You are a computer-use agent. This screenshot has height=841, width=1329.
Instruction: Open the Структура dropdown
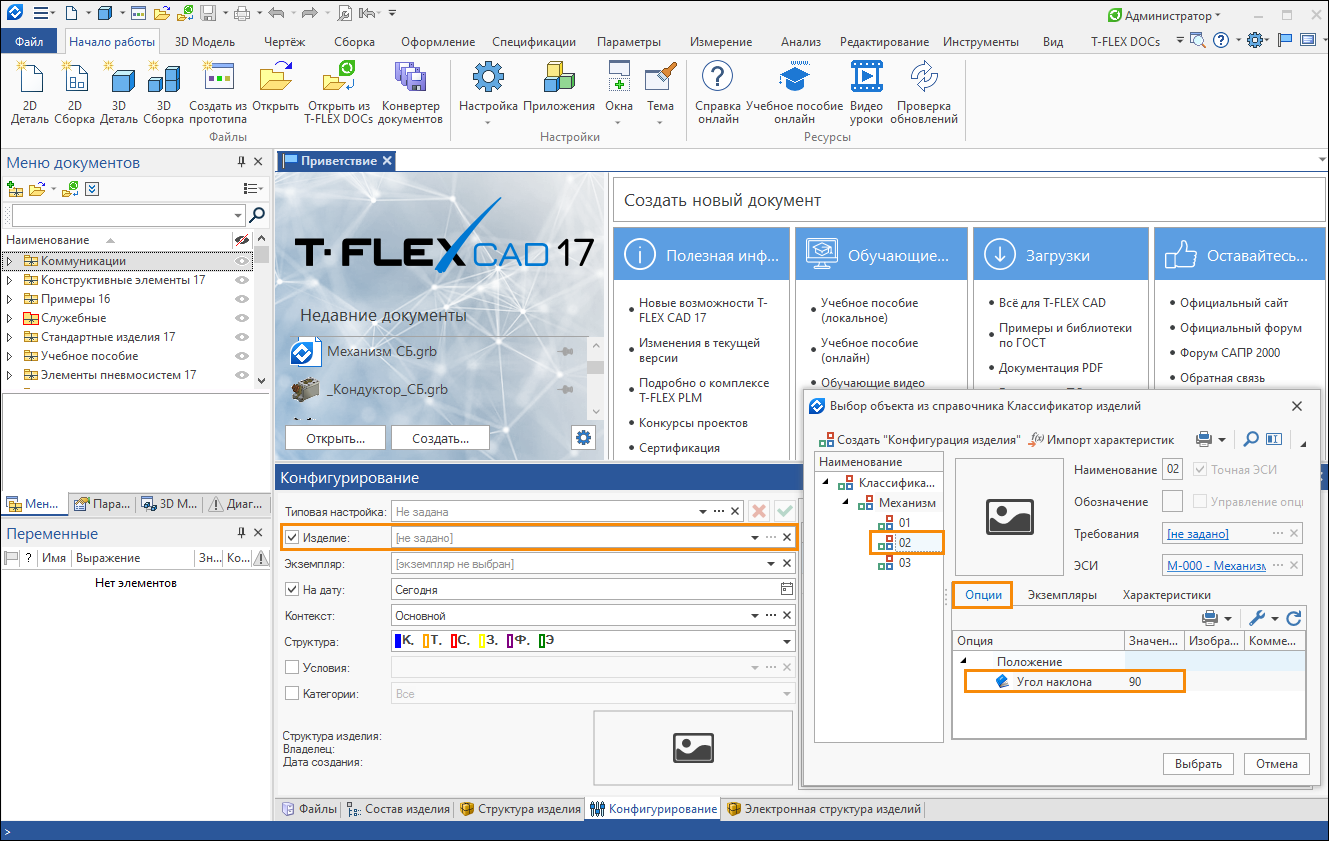(x=787, y=642)
